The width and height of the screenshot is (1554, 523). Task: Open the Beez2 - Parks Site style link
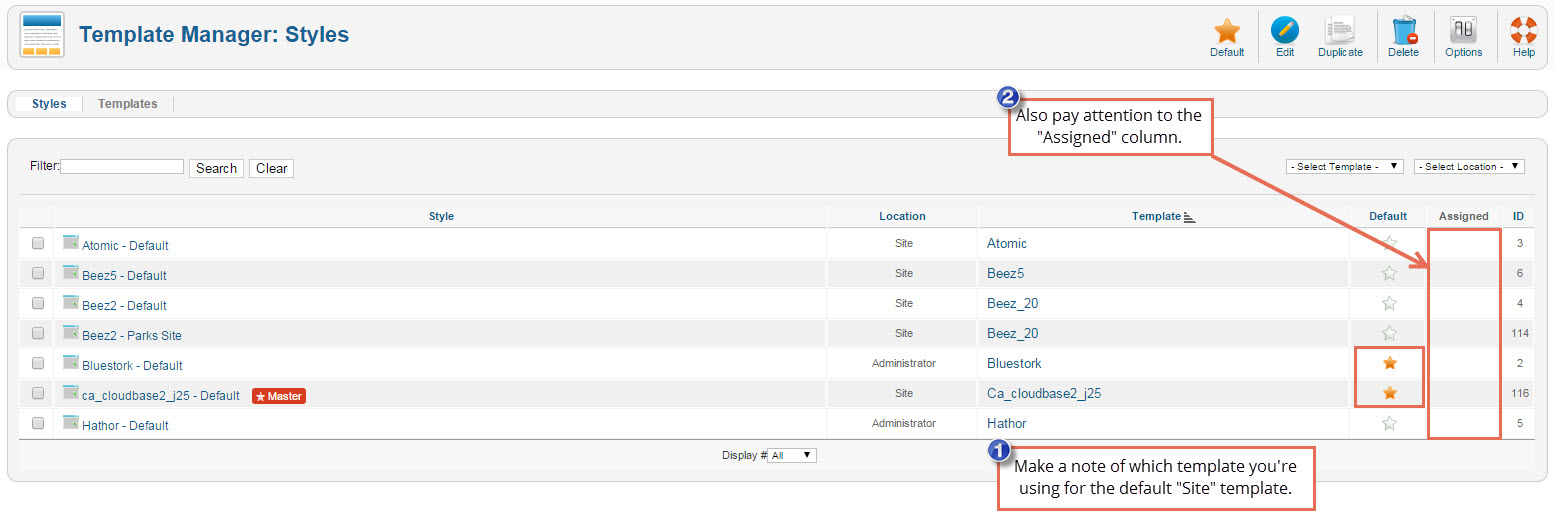(132, 335)
